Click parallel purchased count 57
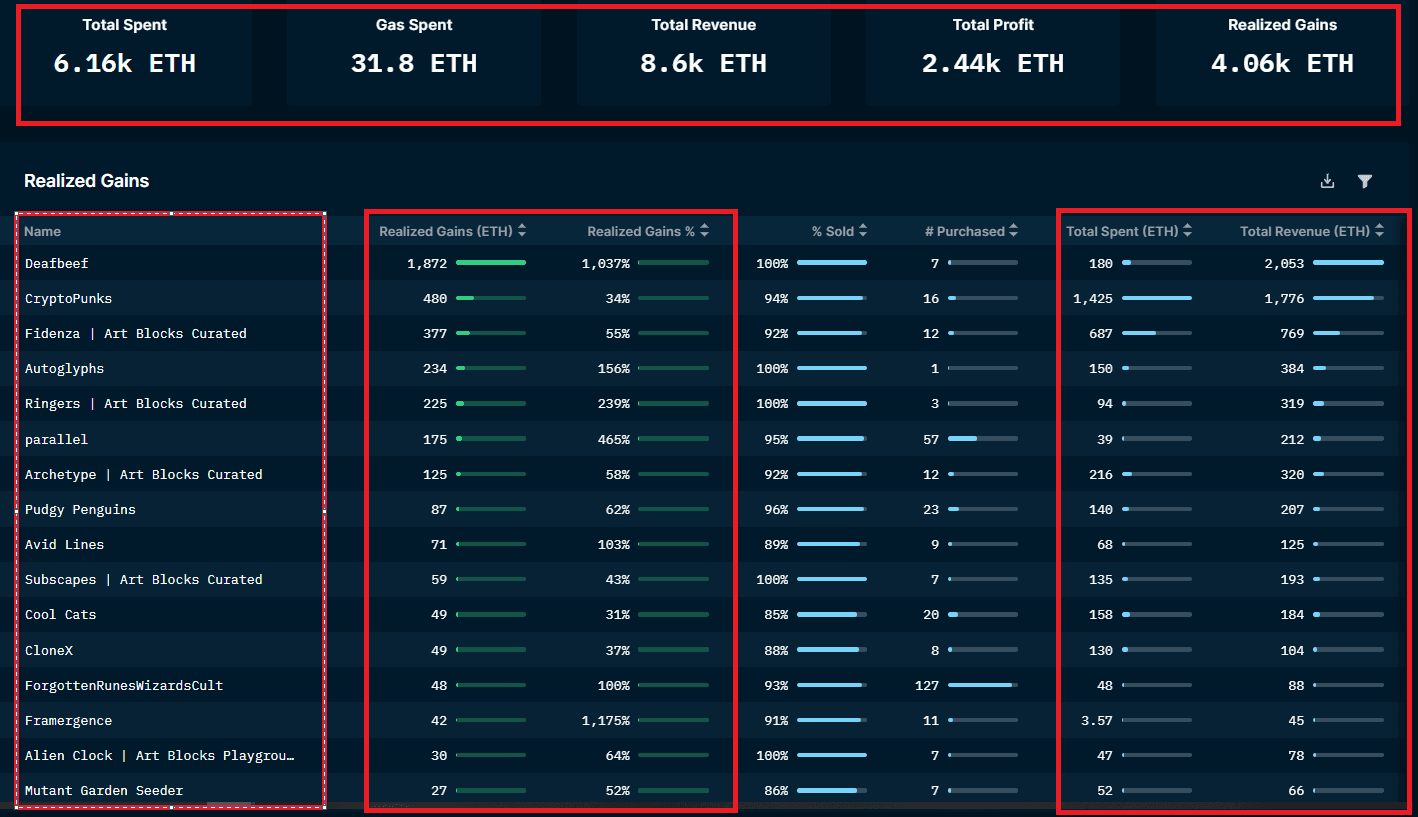This screenshot has height=817, width=1418. pyautogui.click(x=931, y=439)
